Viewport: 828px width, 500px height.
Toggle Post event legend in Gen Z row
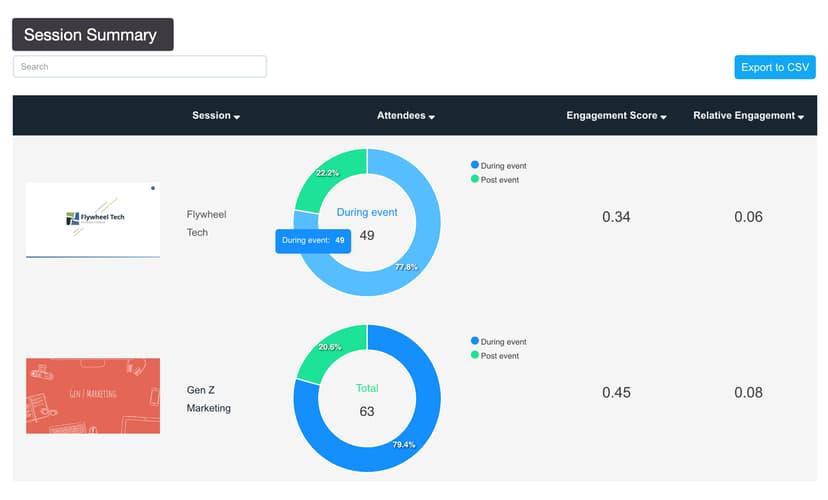pyautogui.click(x=494, y=356)
